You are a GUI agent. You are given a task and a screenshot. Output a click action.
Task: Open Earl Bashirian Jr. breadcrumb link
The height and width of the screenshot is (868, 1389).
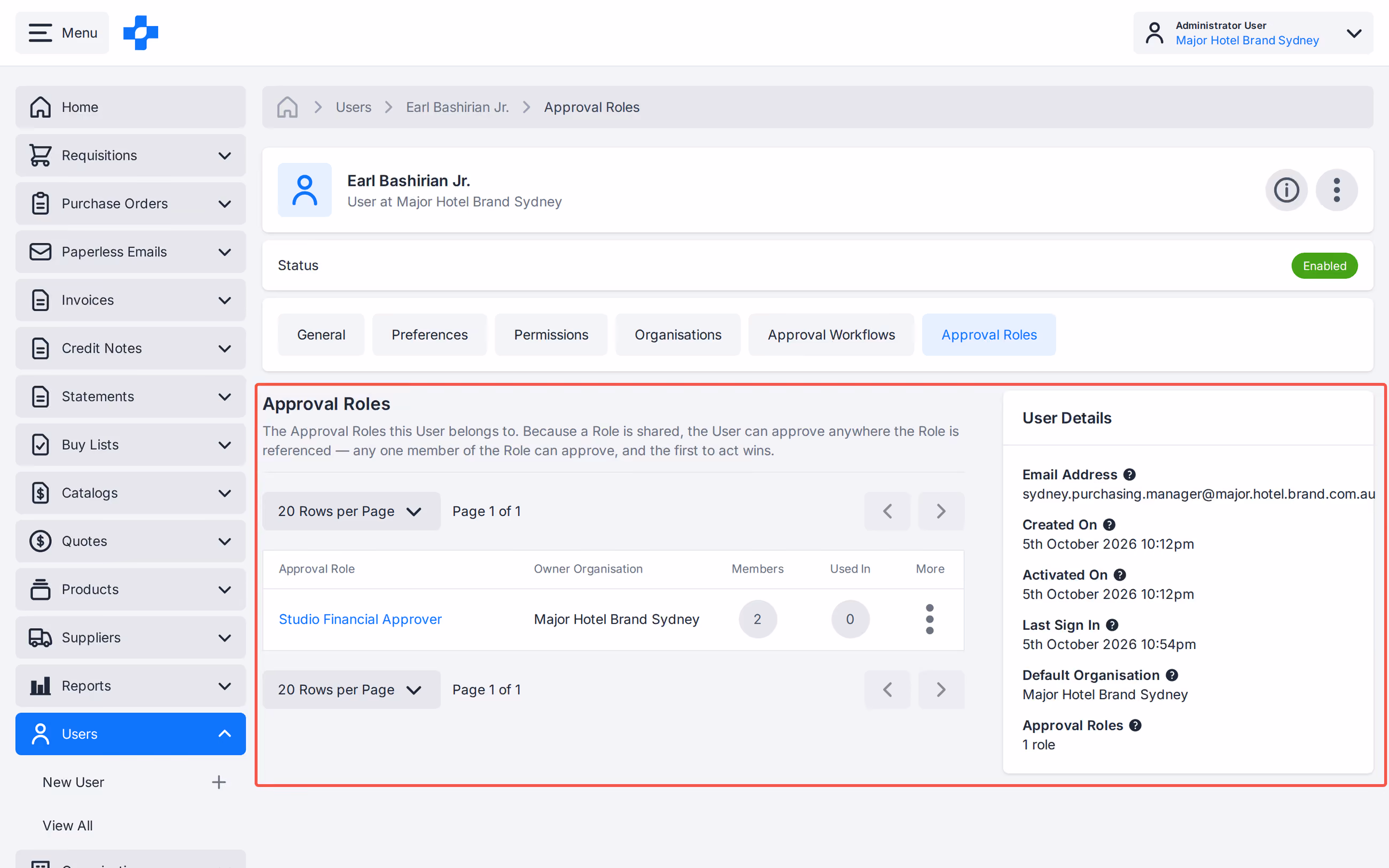point(457,107)
